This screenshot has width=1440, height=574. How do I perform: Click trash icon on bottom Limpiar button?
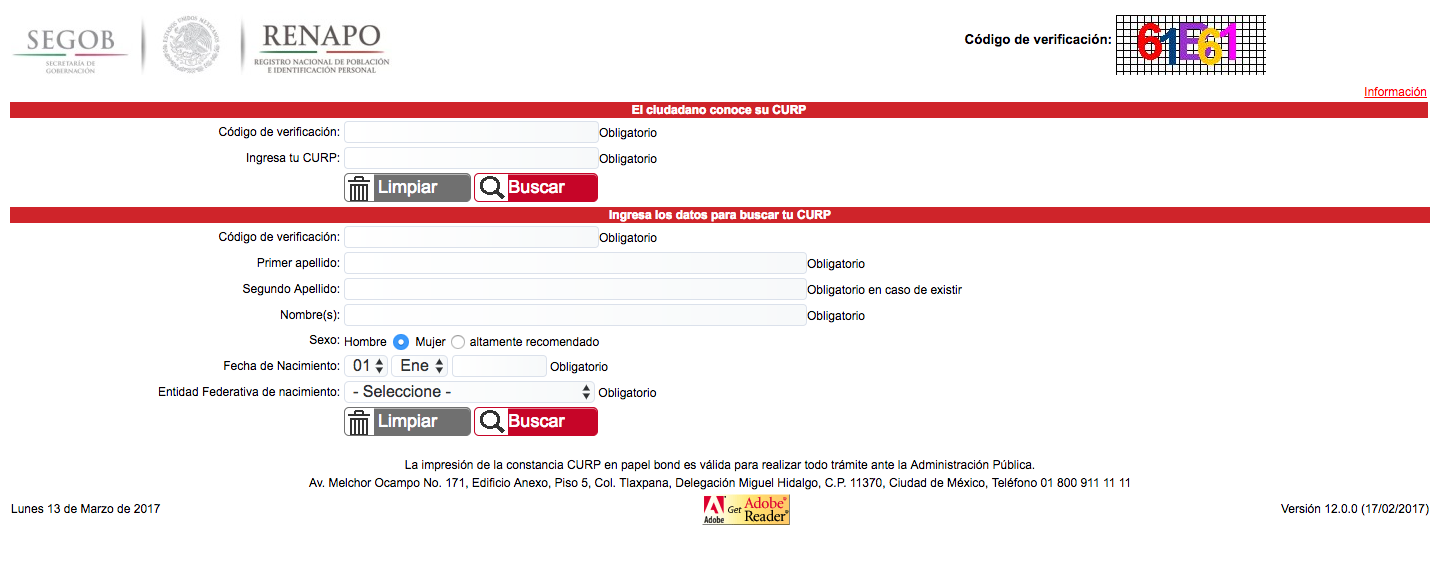click(359, 422)
